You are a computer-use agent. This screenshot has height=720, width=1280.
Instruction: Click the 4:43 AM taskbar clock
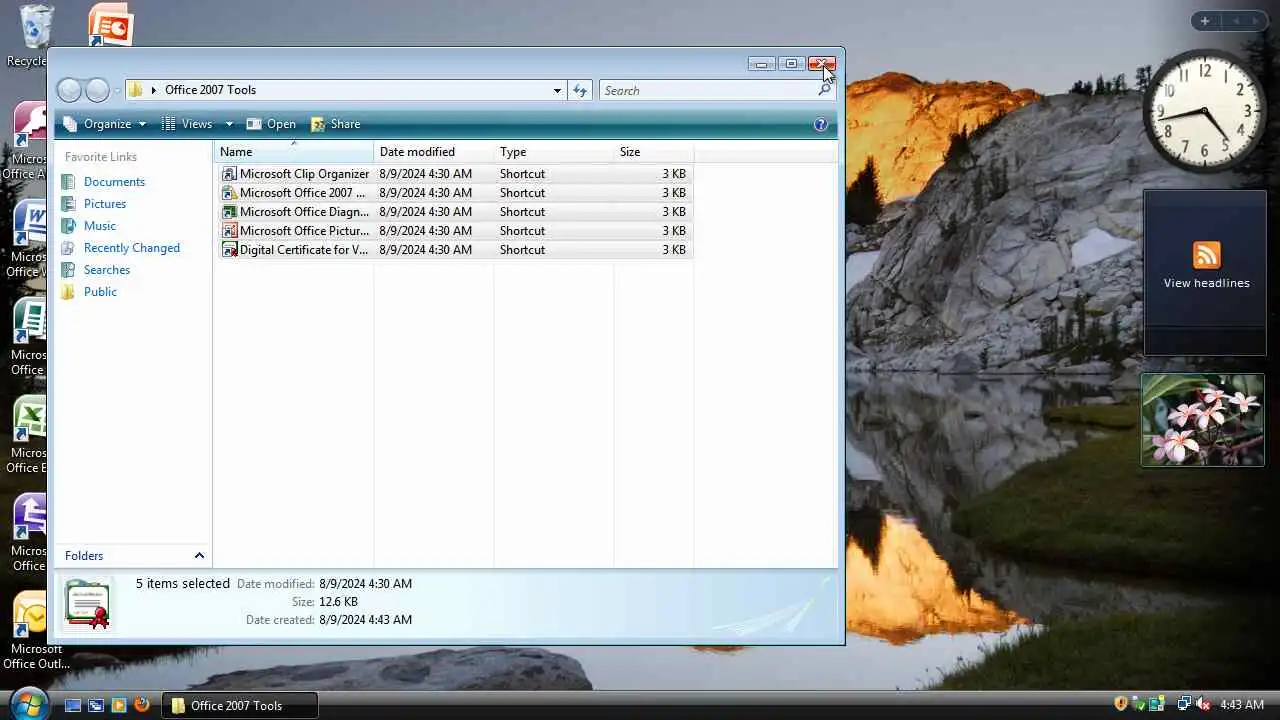(1242, 705)
